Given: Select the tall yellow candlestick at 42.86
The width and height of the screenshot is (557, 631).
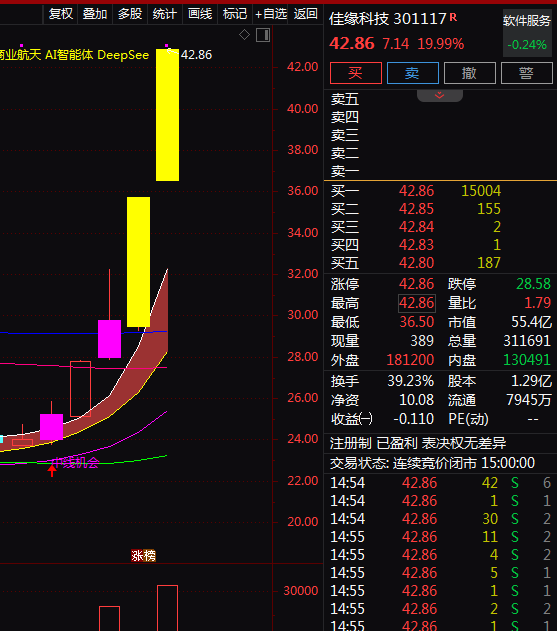Looking at the screenshot, I should pos(167,115).
